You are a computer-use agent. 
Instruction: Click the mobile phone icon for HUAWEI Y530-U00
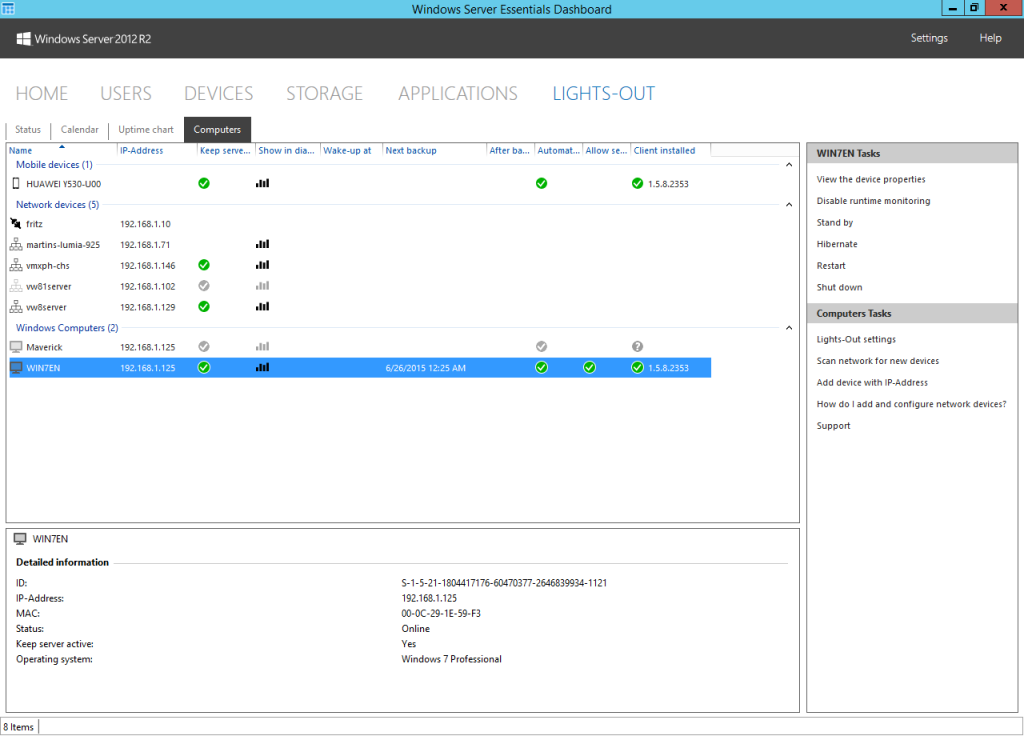pos(16,183)
